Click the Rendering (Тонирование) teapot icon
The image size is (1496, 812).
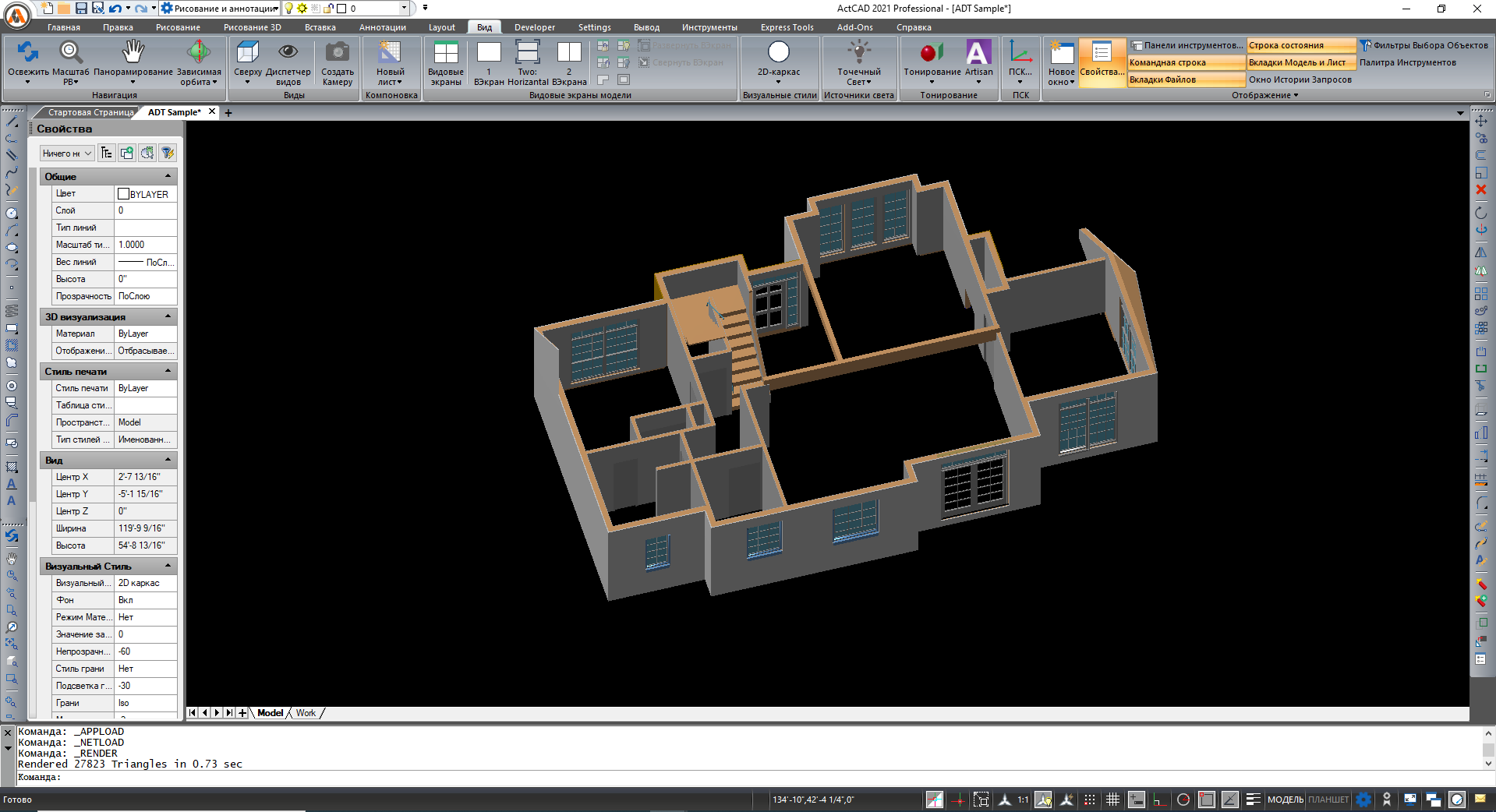[932, 53]
